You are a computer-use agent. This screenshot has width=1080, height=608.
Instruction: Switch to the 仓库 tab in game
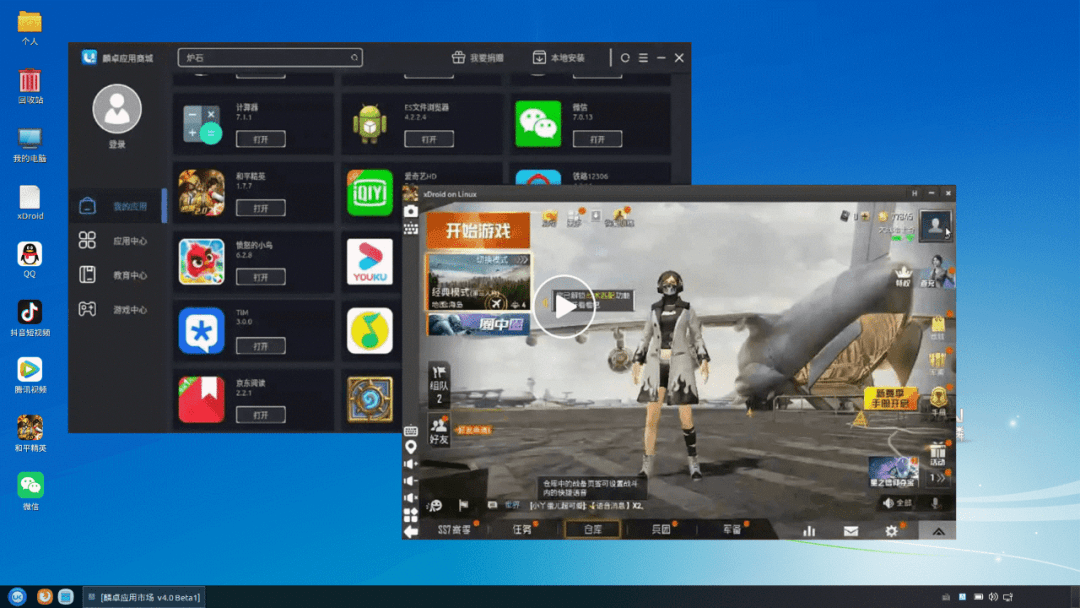click(592, 529)
